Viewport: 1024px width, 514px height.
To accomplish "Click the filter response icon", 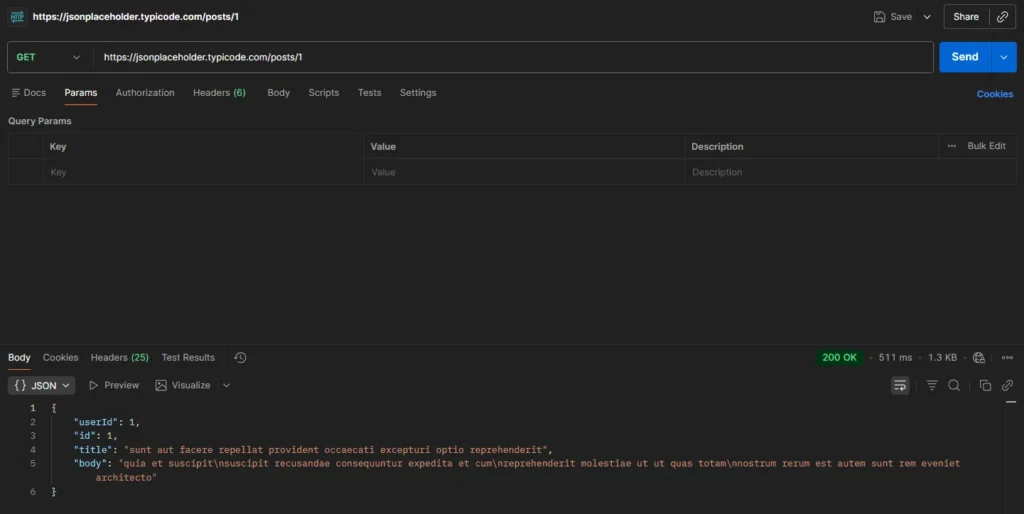I will point(932,385).
